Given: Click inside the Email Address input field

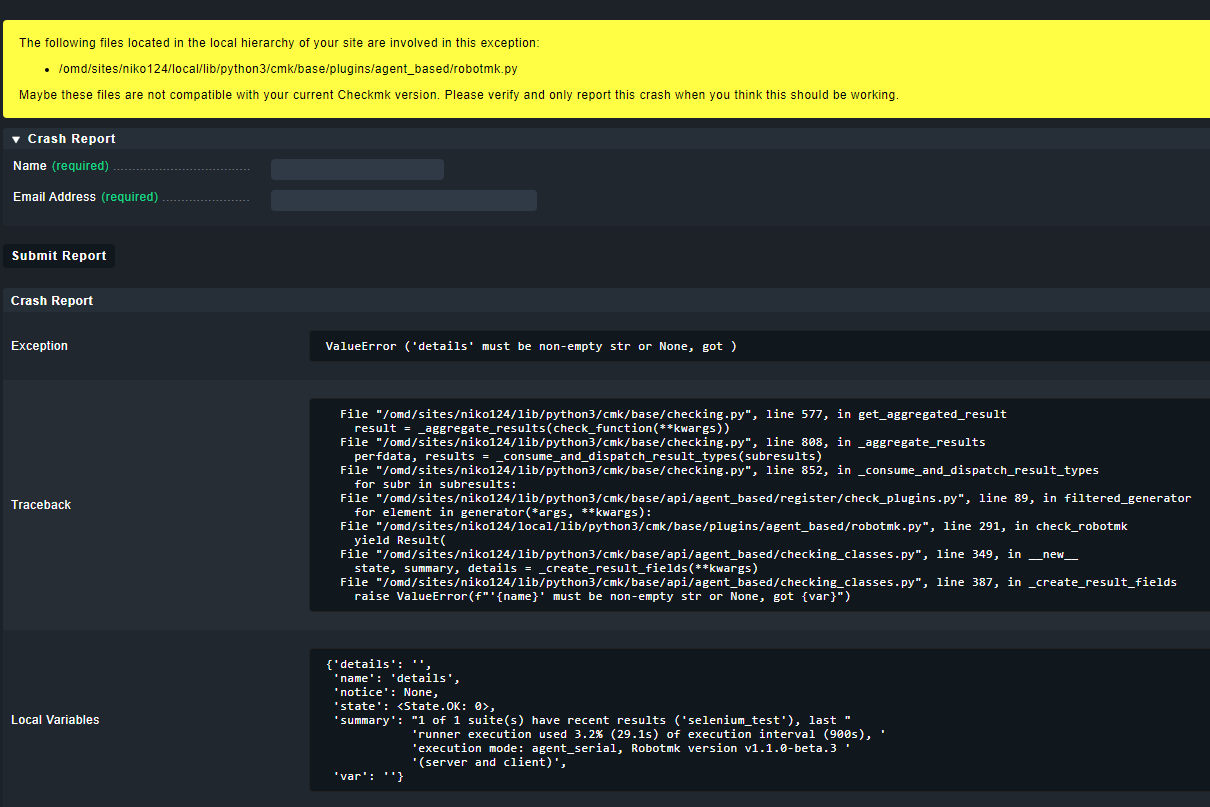Looking at the screenshot, I should [x=403, y=200].
